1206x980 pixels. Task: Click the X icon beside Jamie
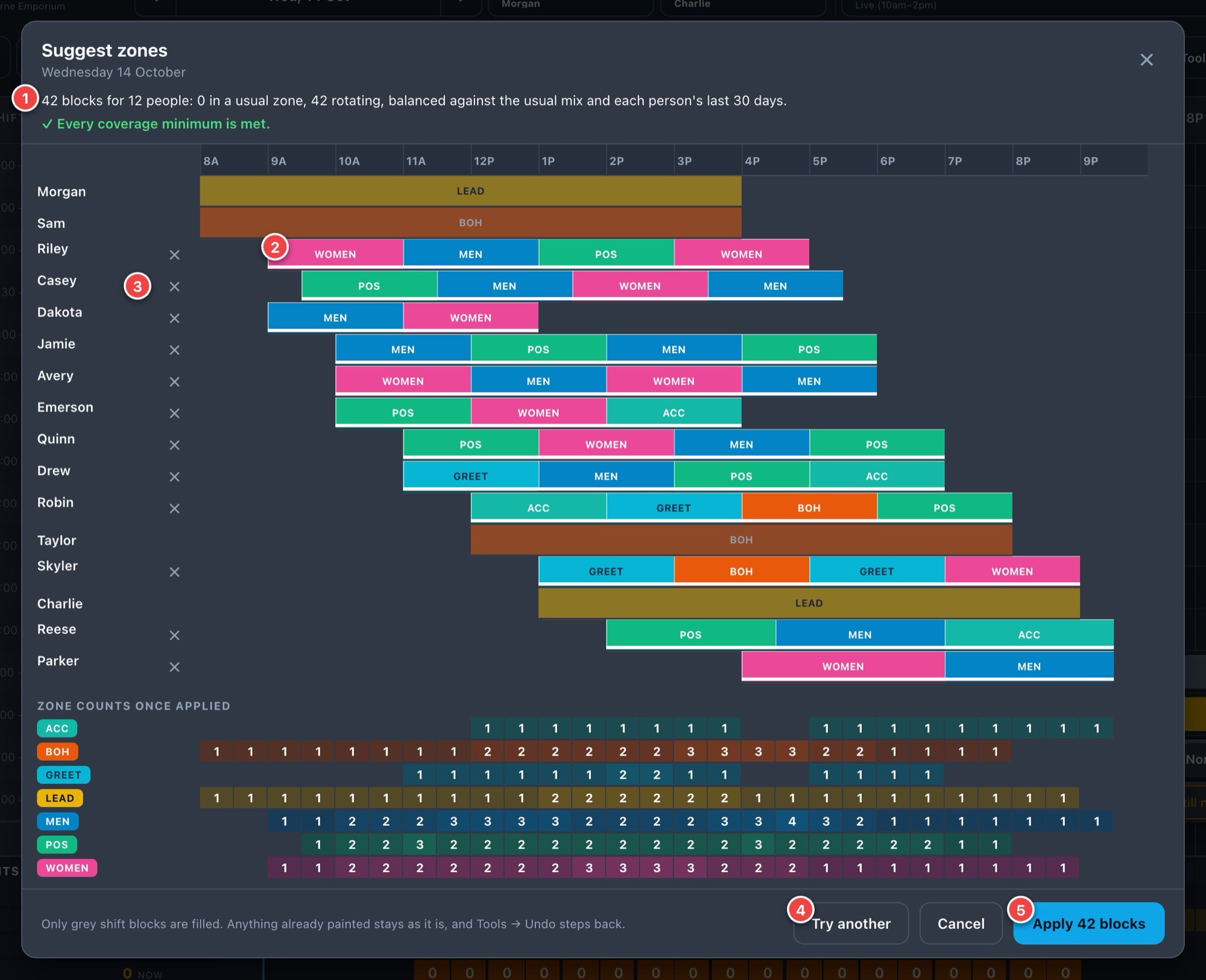pyautogui.click(x=174, y=350)
